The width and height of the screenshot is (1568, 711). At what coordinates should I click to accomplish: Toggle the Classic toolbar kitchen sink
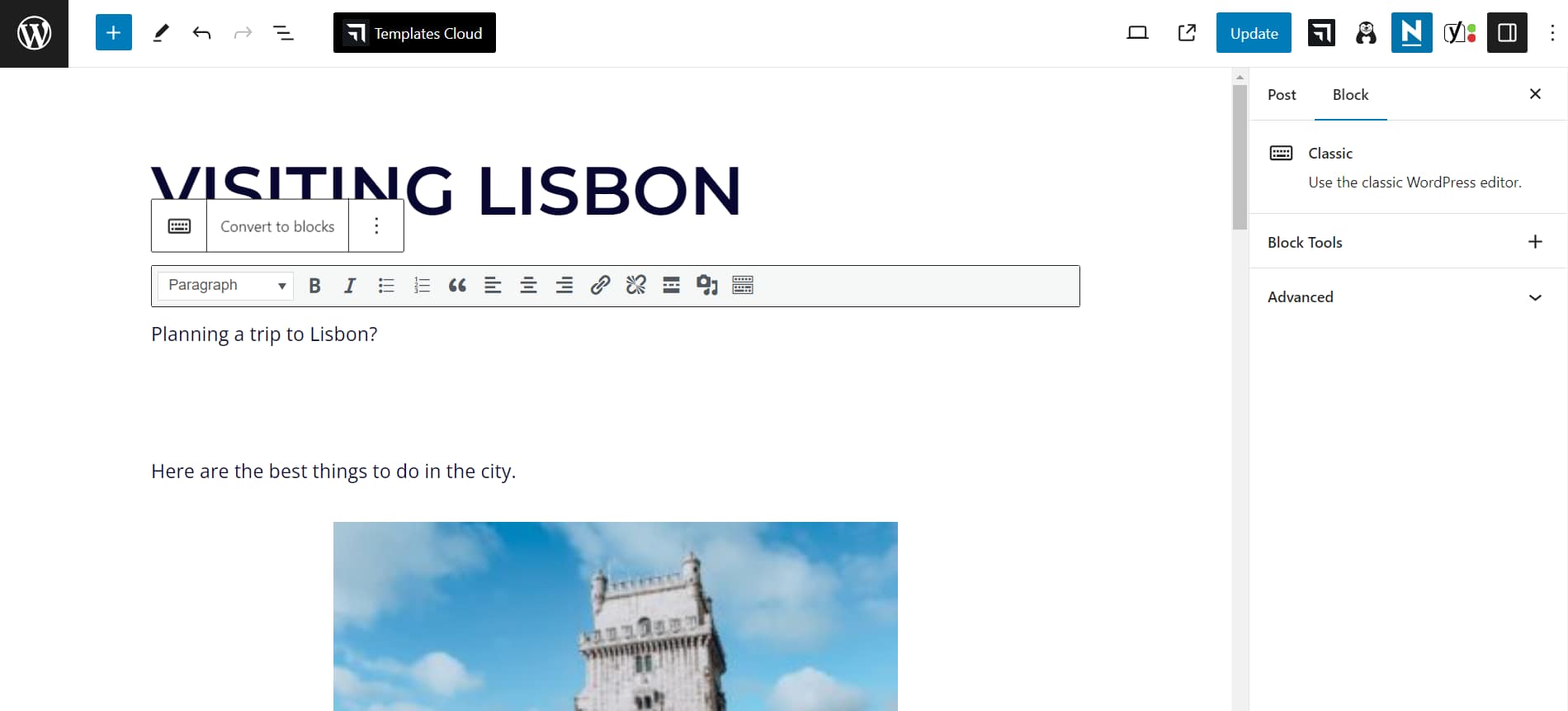coord(743,286)
